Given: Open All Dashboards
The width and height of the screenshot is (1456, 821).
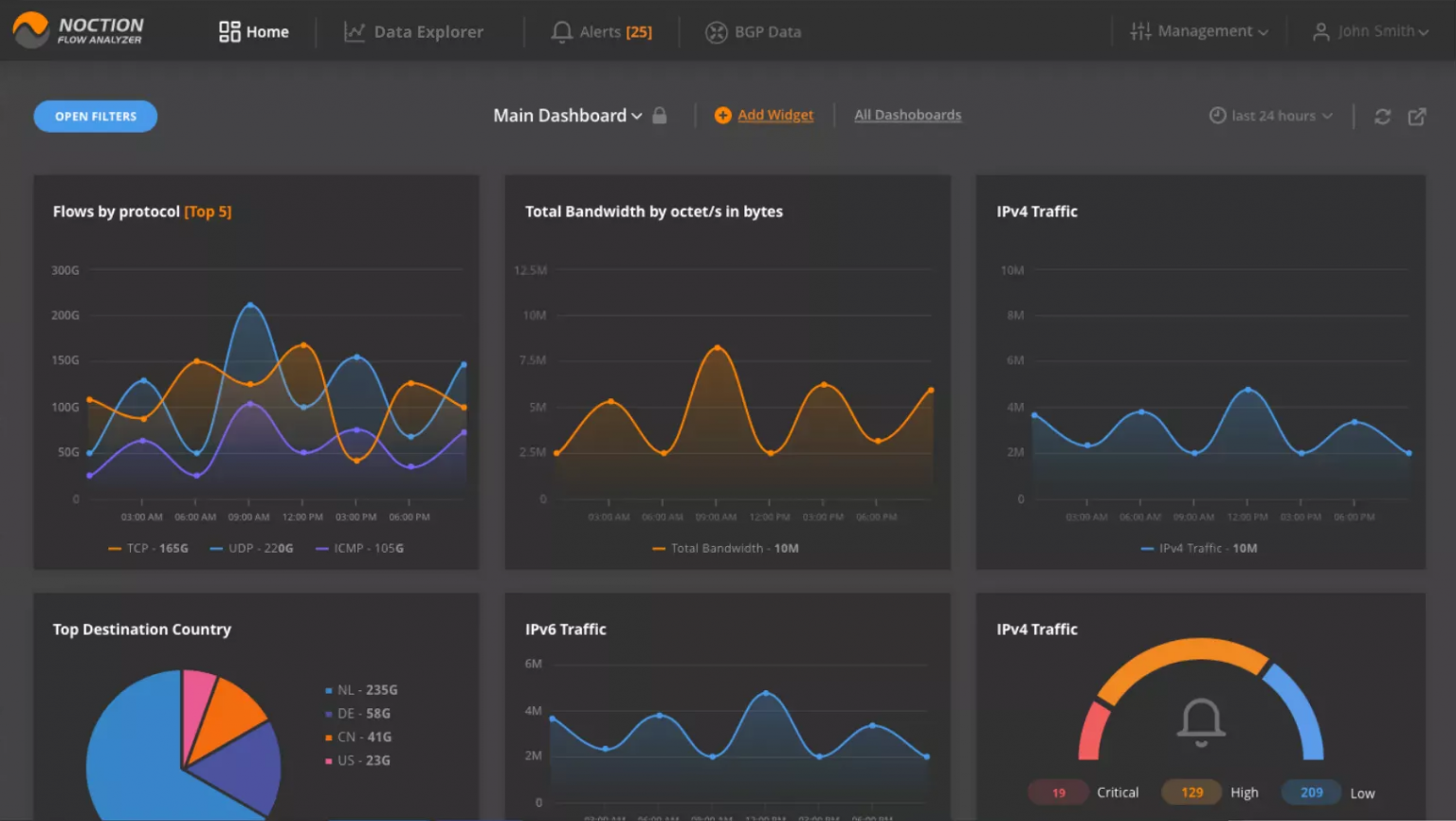Looking at the screenshot, I should click(907, 115).
